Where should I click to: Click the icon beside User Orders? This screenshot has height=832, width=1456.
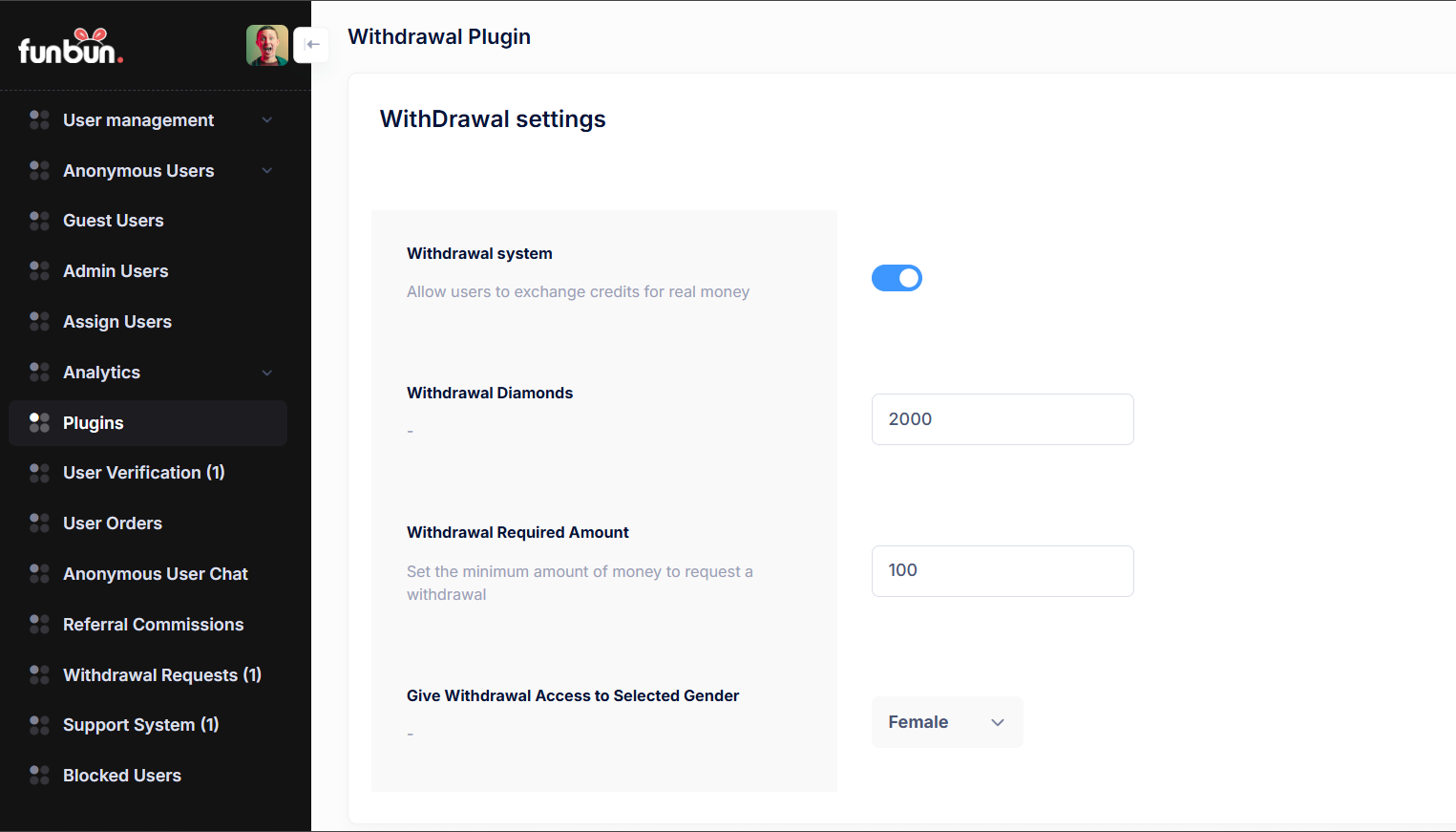pos(39,523)
